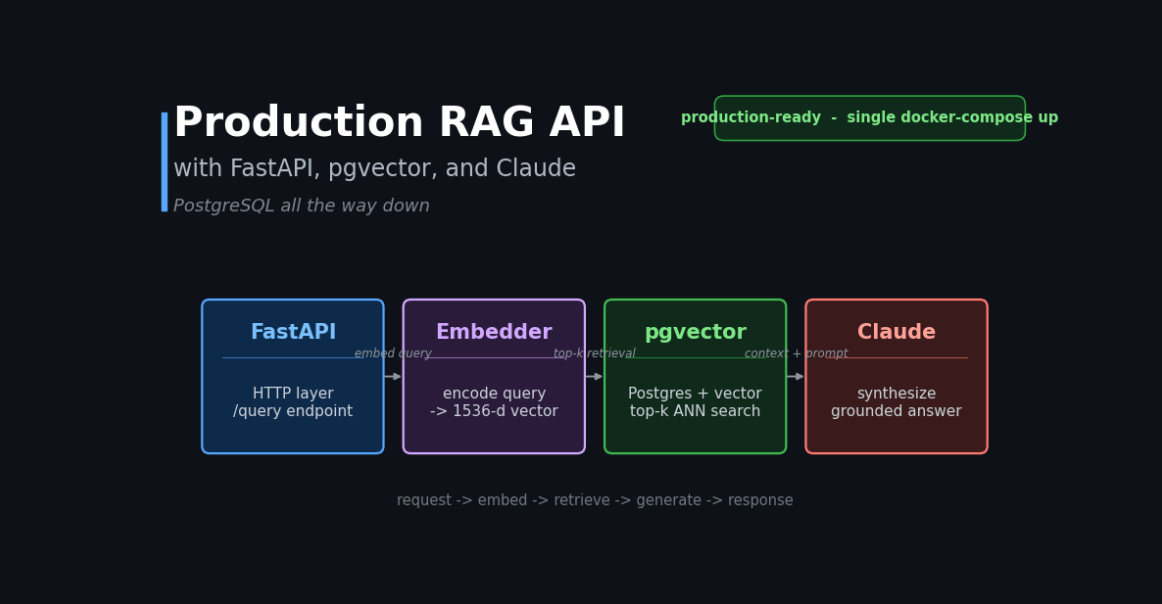Click tagline 'PostgreSQL all the way down'
This screenshot has height=604, width=1162.
pyautogui.click(x=301, y=206)
